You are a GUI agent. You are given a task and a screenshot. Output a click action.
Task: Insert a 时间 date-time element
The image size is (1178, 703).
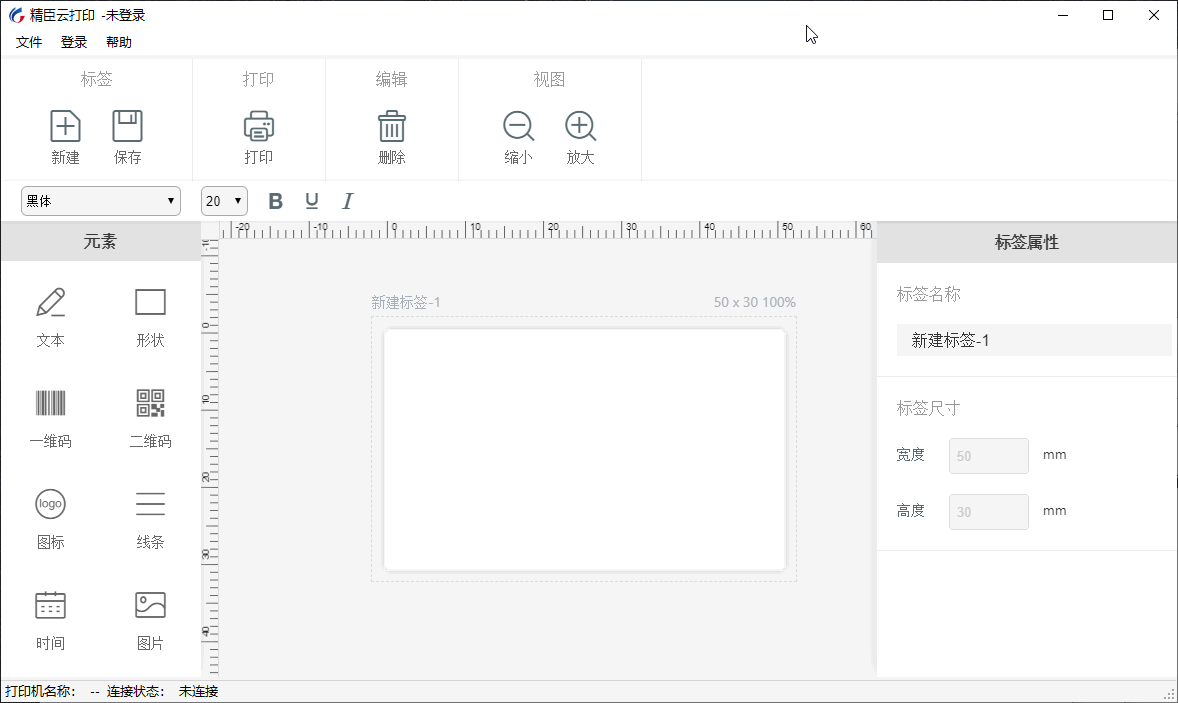pyautogui.click(x=50, y=620)
